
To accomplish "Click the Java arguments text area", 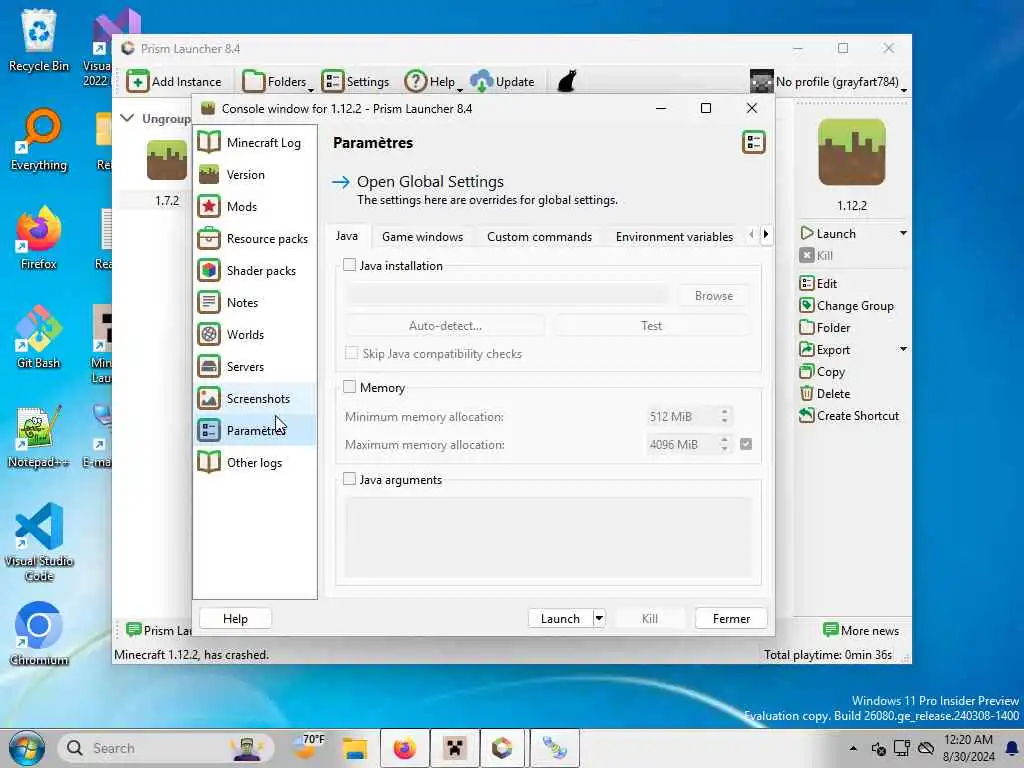I will [549, 537].
